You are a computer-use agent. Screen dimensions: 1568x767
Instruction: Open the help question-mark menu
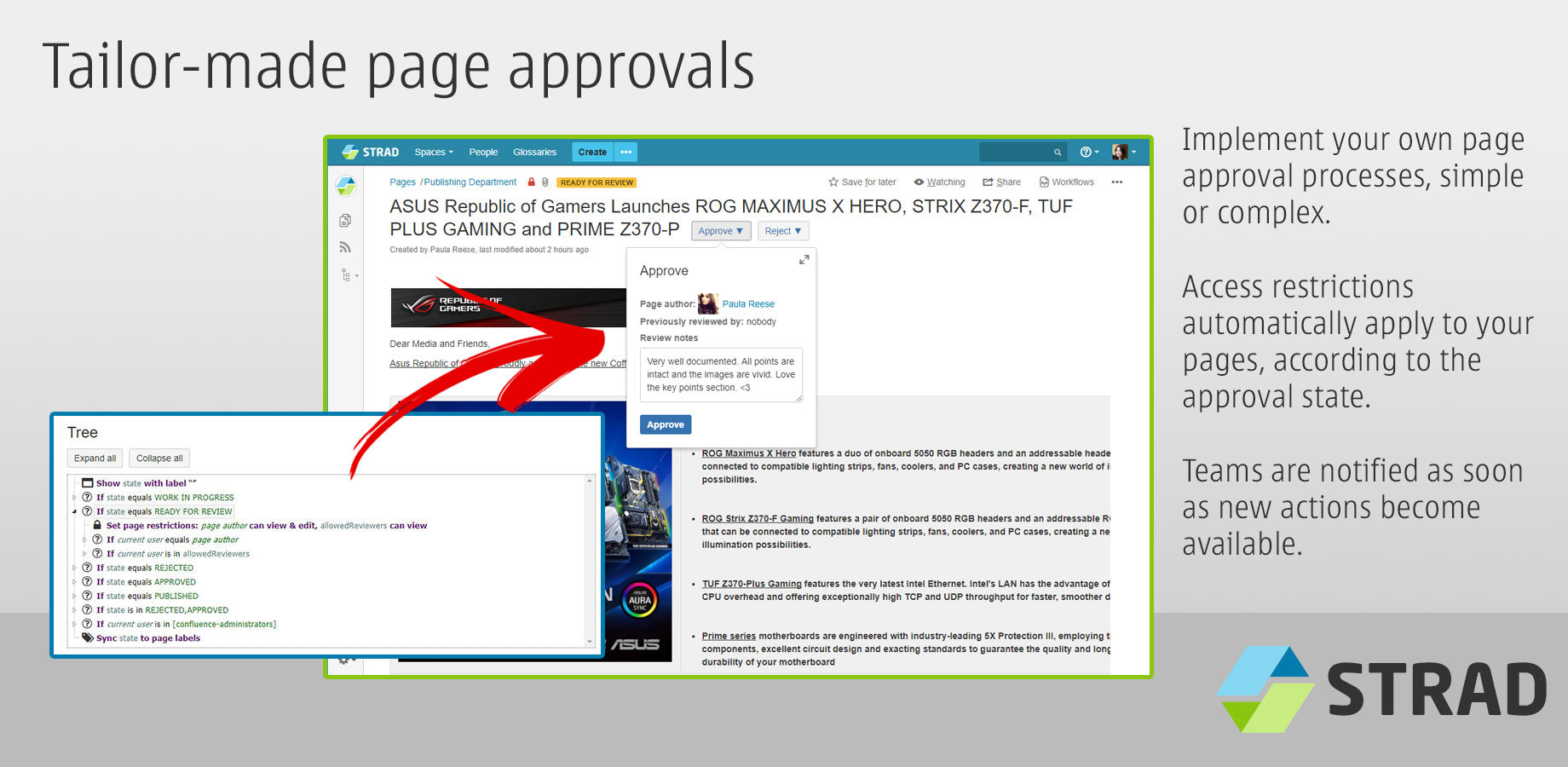click(1089, 152)
